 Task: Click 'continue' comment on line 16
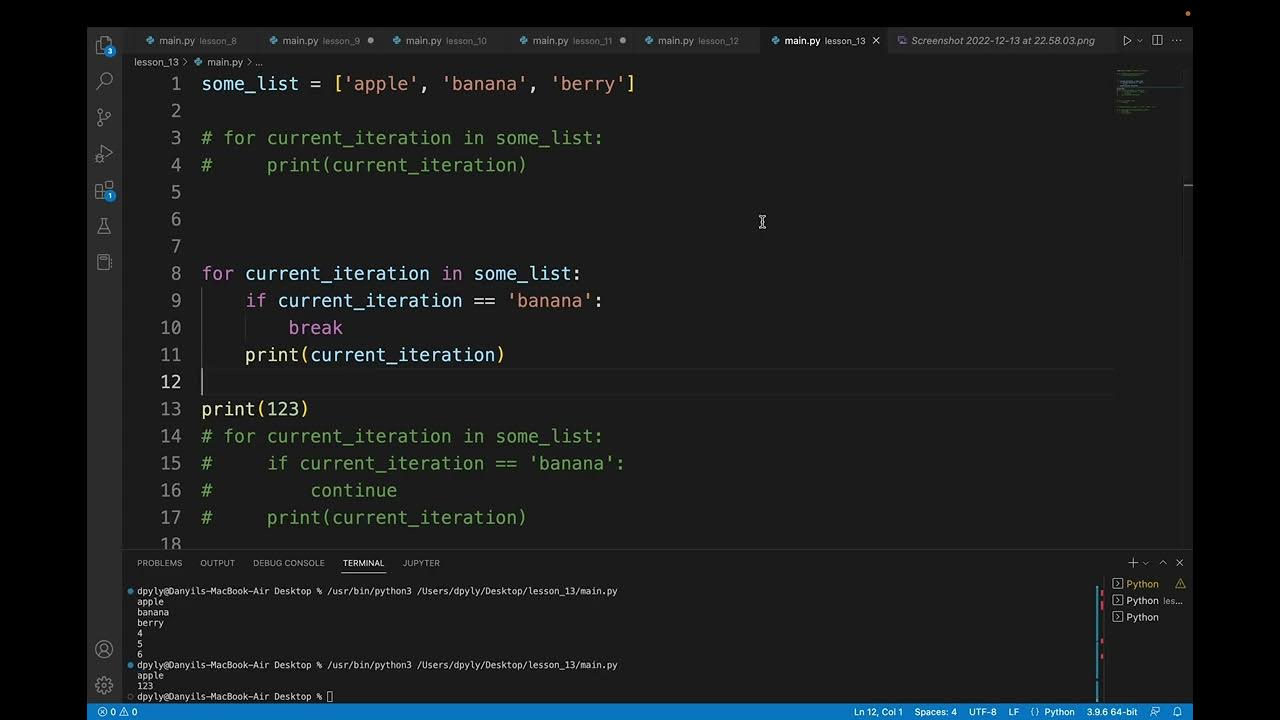[x=353, y=491]
